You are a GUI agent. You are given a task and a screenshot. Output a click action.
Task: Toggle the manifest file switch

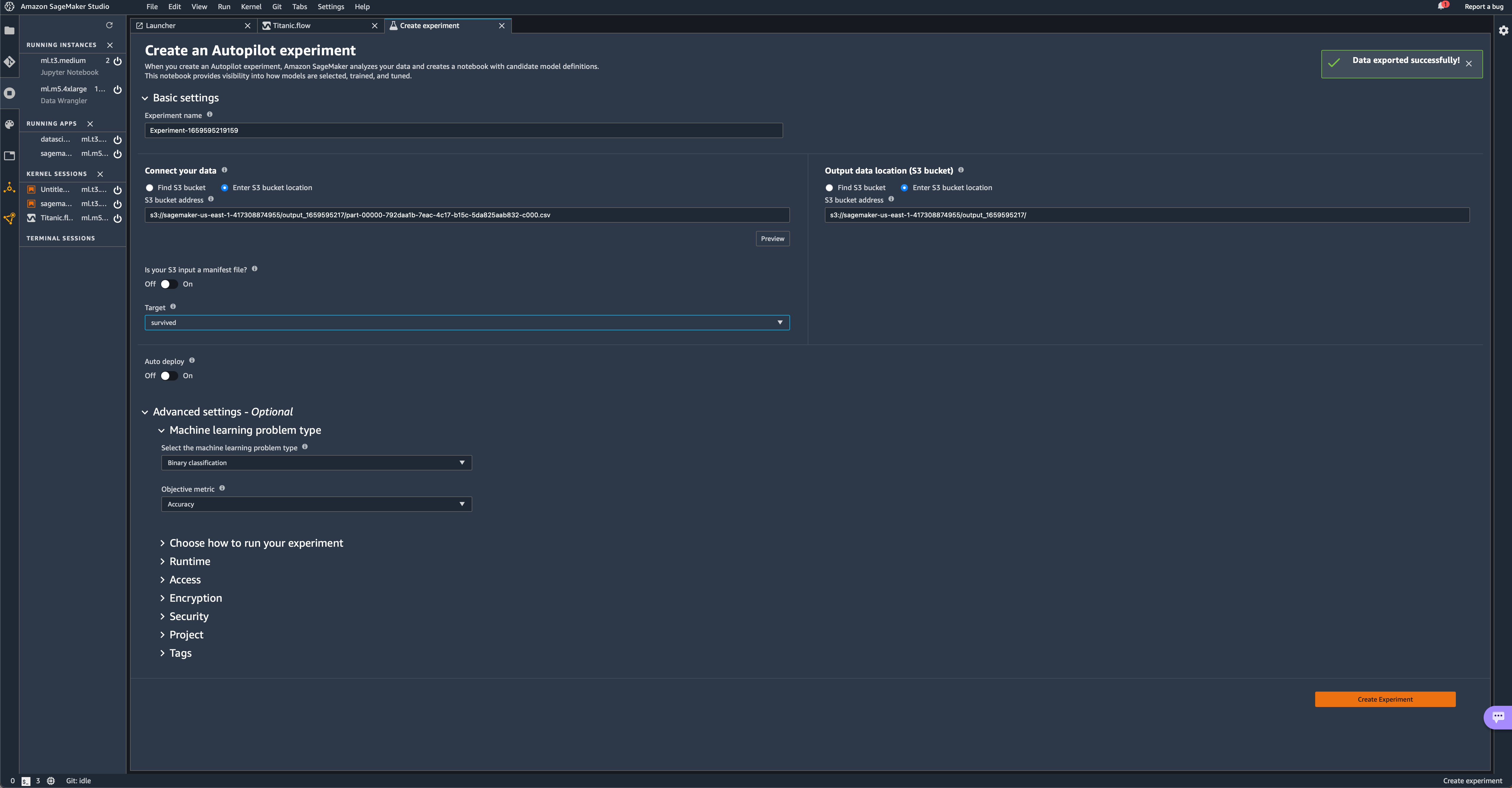[168, 284]
